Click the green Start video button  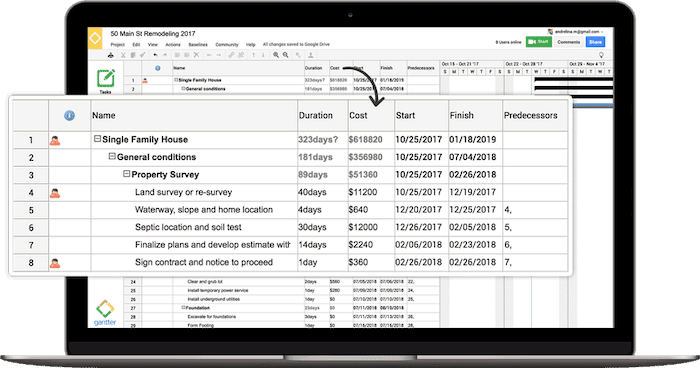pos(538,42)
